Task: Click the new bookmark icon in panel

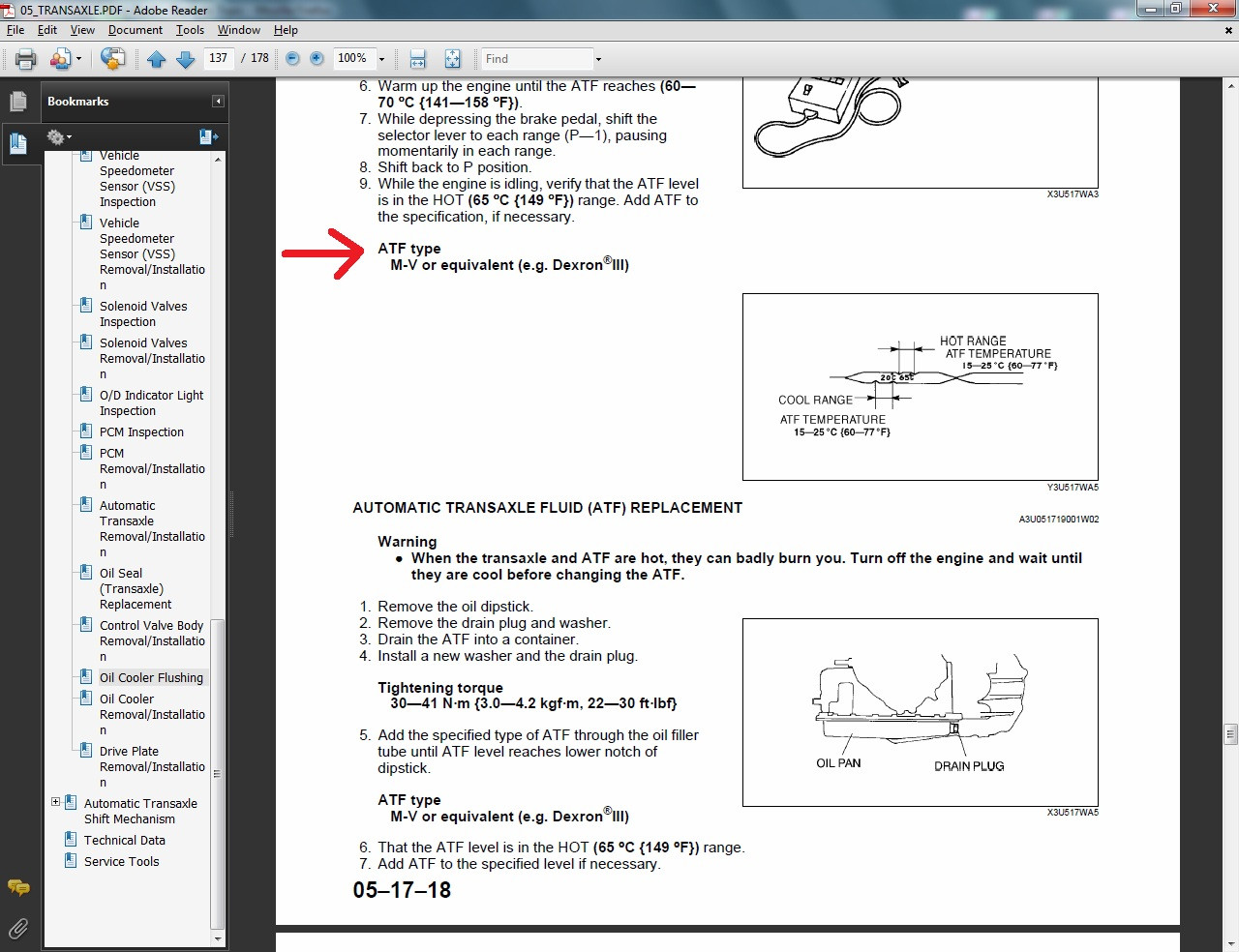Action: tap(208, 136)
